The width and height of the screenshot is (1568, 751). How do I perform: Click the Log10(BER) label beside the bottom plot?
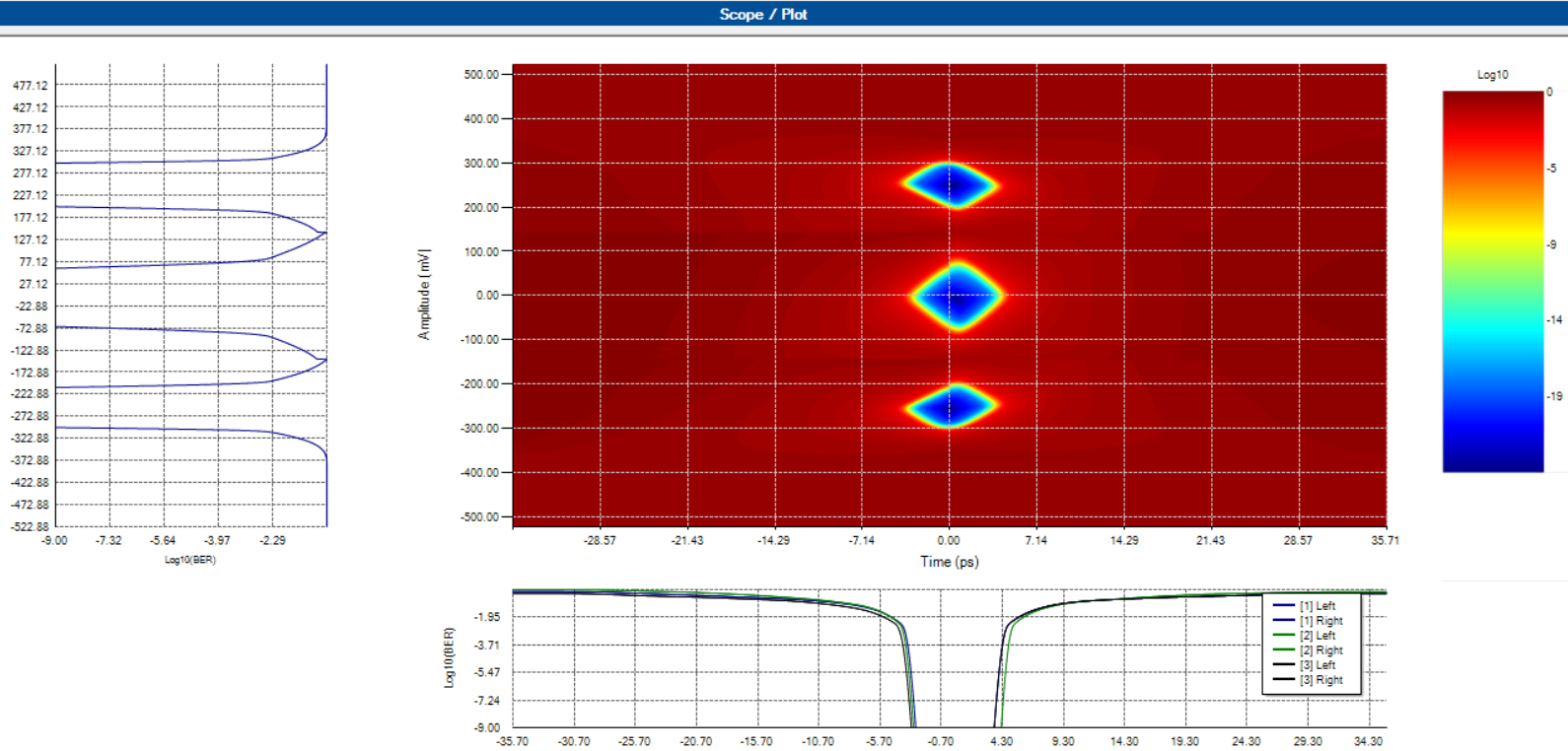(x=450, y=657)
